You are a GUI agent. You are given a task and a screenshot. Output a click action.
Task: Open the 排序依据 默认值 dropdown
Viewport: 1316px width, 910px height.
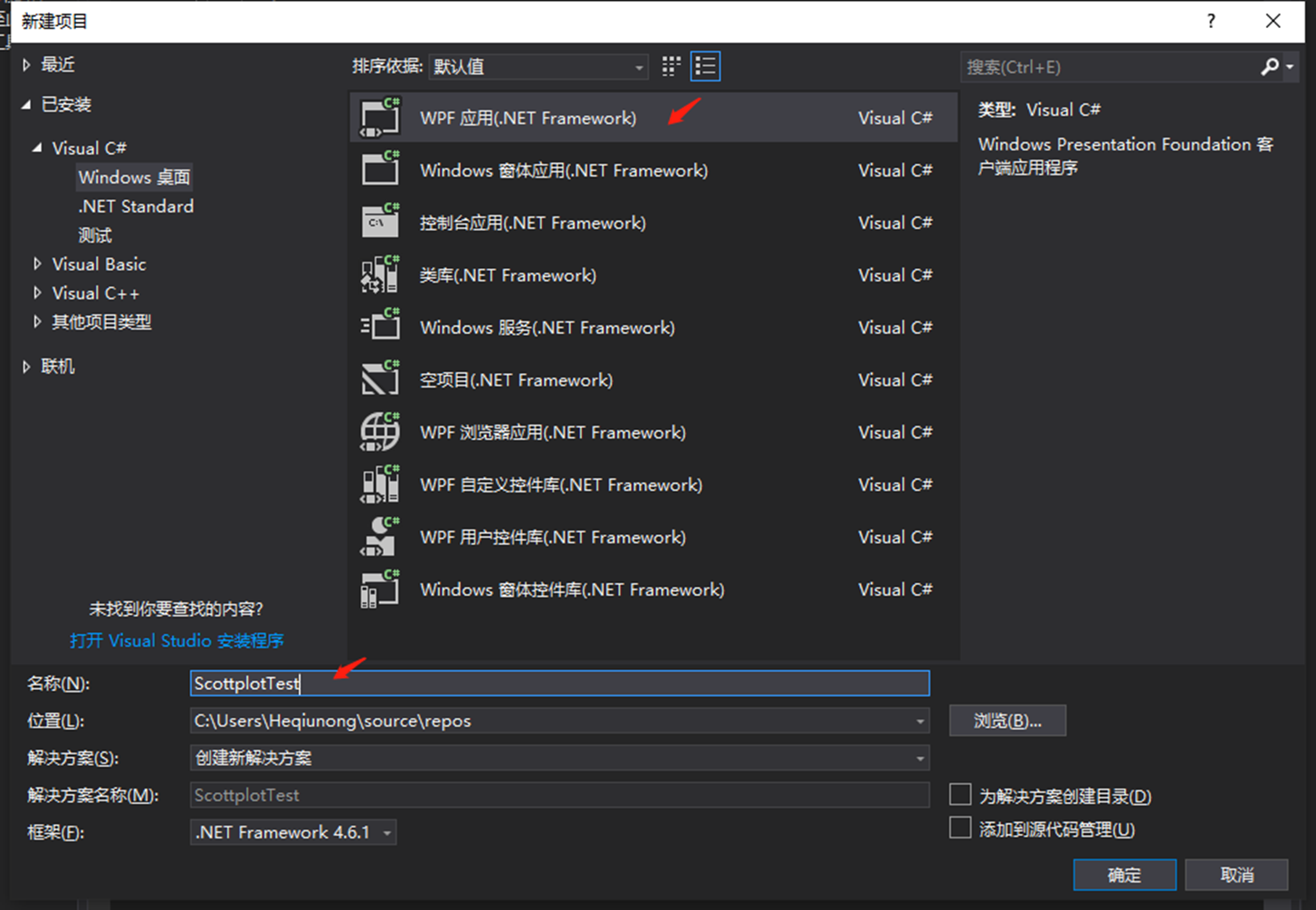(x=539, y=67)
